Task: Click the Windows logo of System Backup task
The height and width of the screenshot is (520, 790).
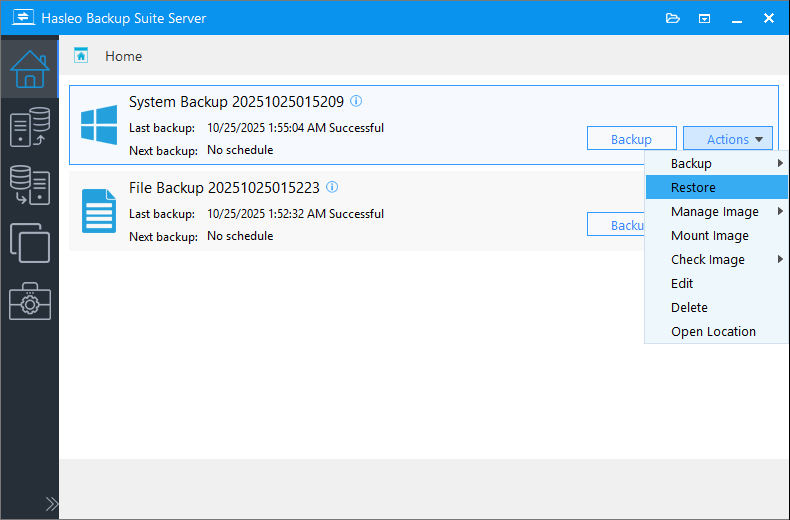Action: (x=99, y=125)
